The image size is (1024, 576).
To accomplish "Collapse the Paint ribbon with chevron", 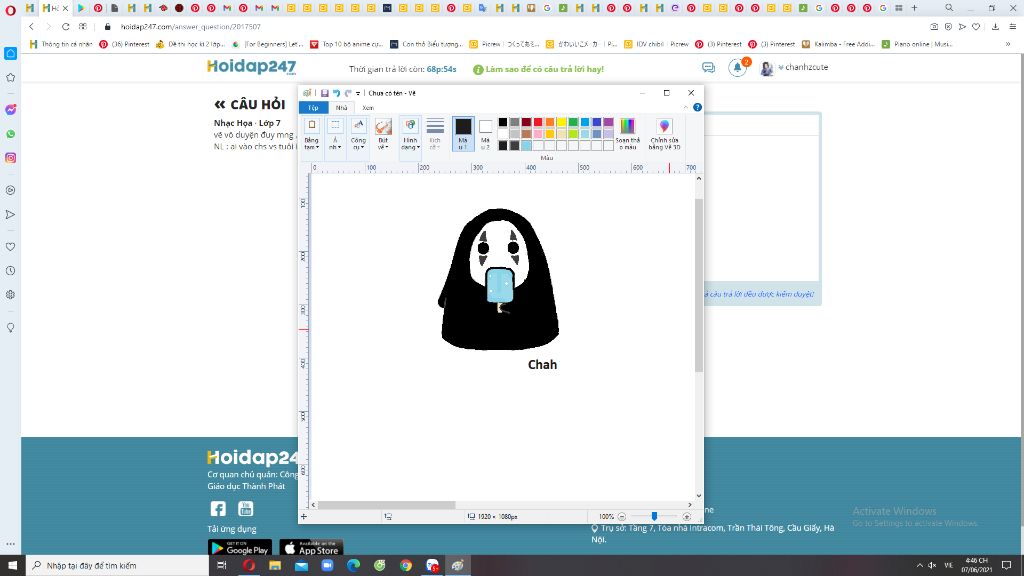I will [686, 107].
